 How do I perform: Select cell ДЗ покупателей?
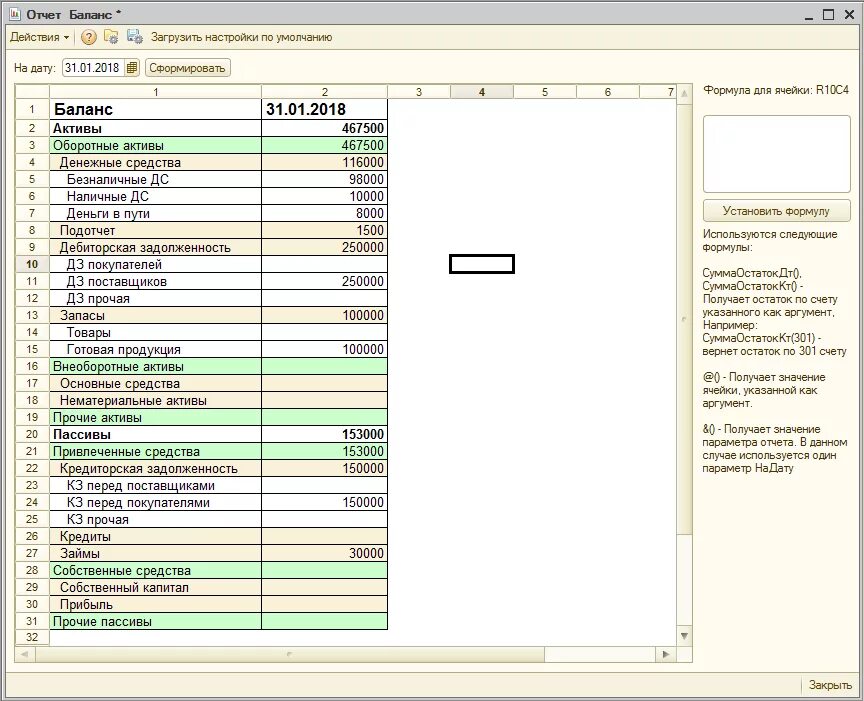[x=155, y=265]
